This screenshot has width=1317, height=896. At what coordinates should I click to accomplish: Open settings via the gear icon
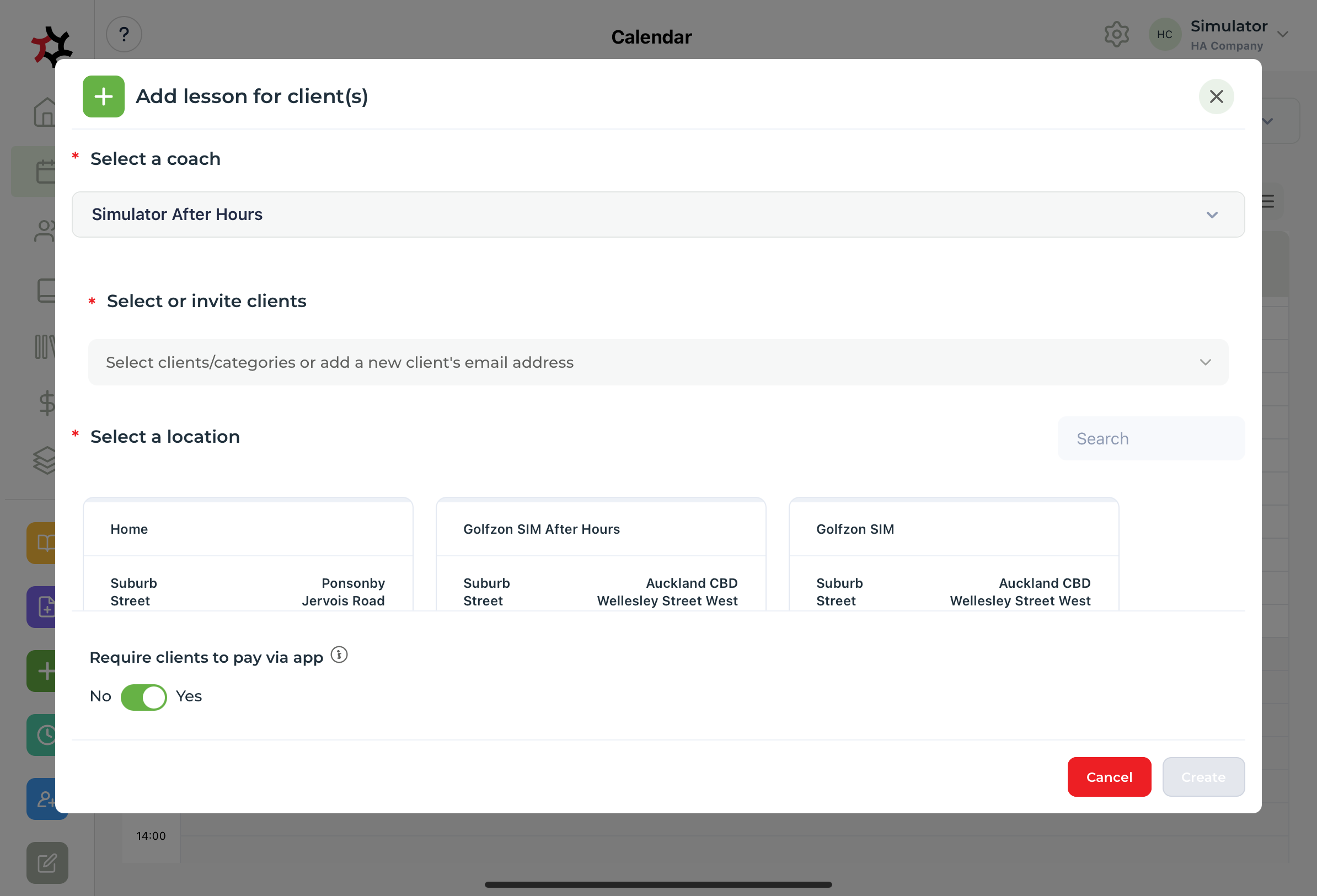tap(1116, 35)
